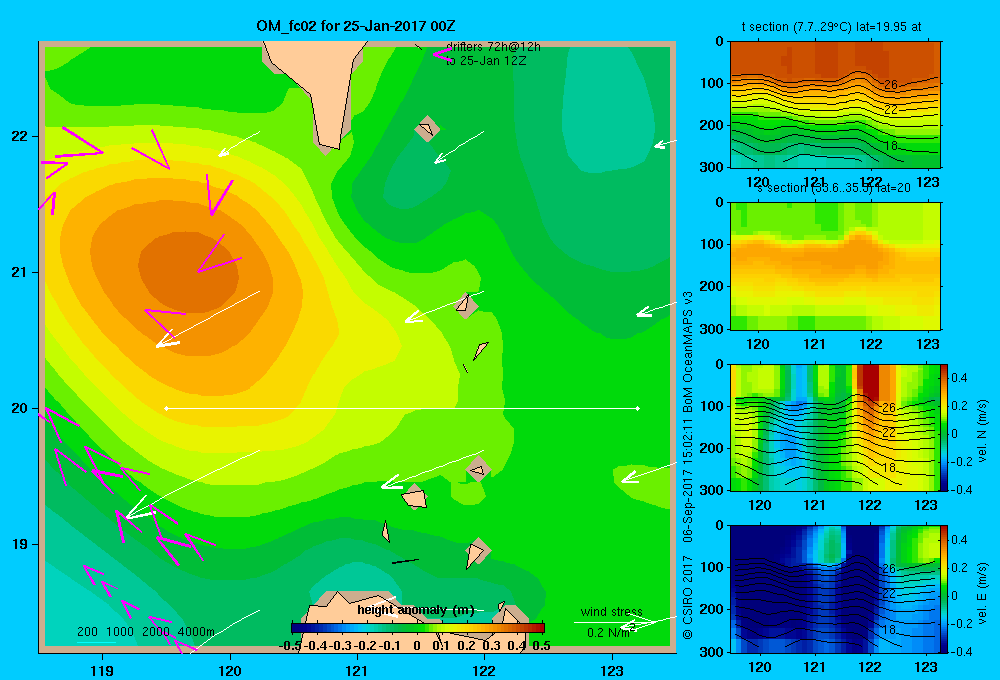The height and width of the screenshot is (680, 1000).
Task: Click the 0.4 tick on vel. N color bar
Action: click(959, 378)
